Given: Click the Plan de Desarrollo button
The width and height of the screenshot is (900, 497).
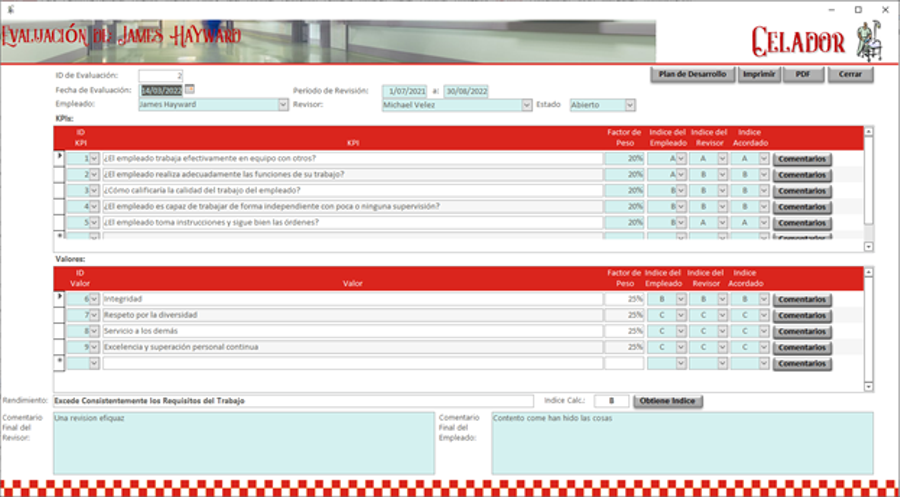Looking at the screenshot, I should [x=693, y=75].
